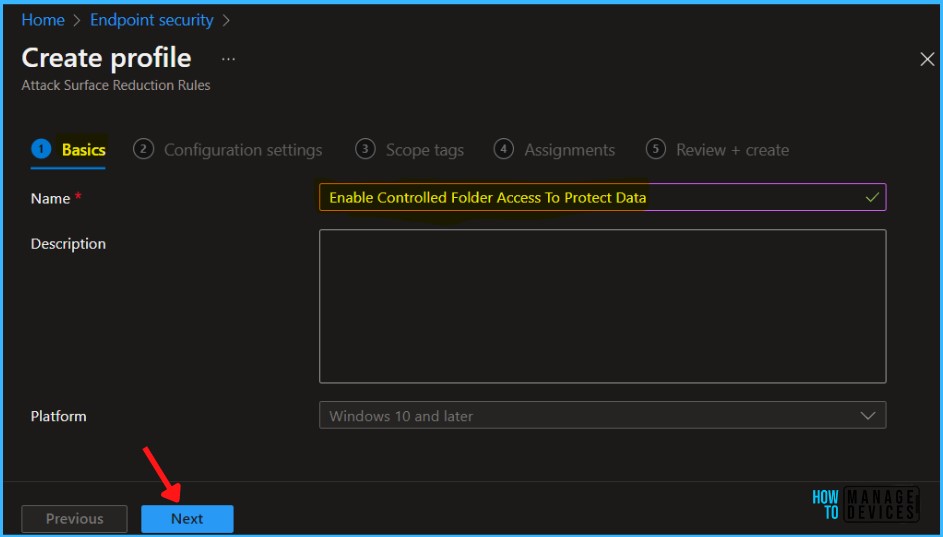The width and height of the screenshot is (943, 537).
Task: Expand the Platform dropdown
Action: 602,416
